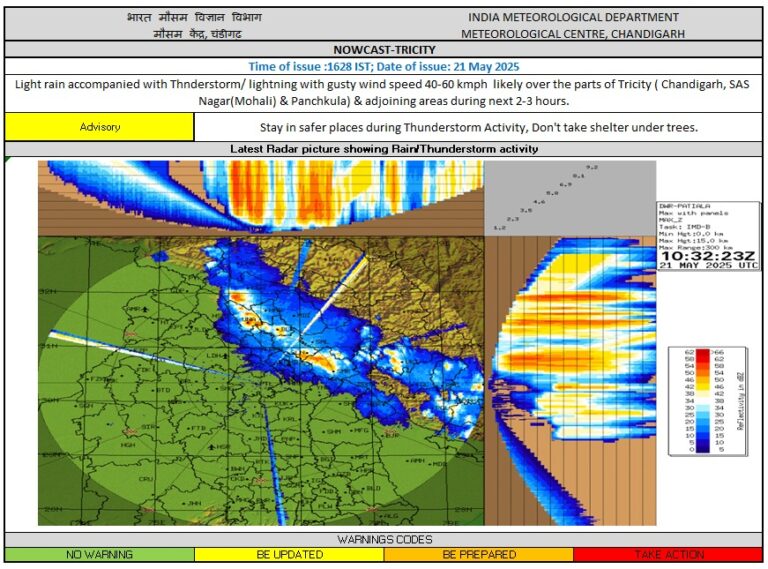Click the AMM station label on map
The image size is (768, 569).
coord(417,460)
